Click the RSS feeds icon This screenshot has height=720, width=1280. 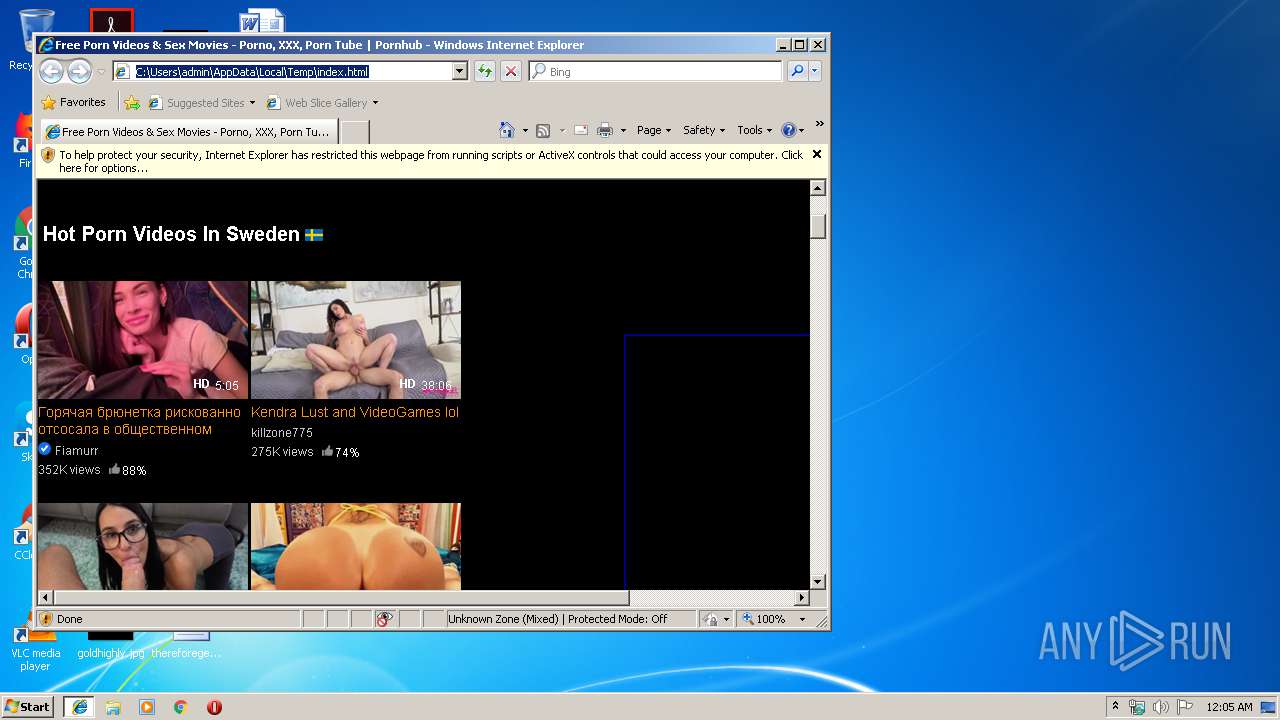coord(543,130)
